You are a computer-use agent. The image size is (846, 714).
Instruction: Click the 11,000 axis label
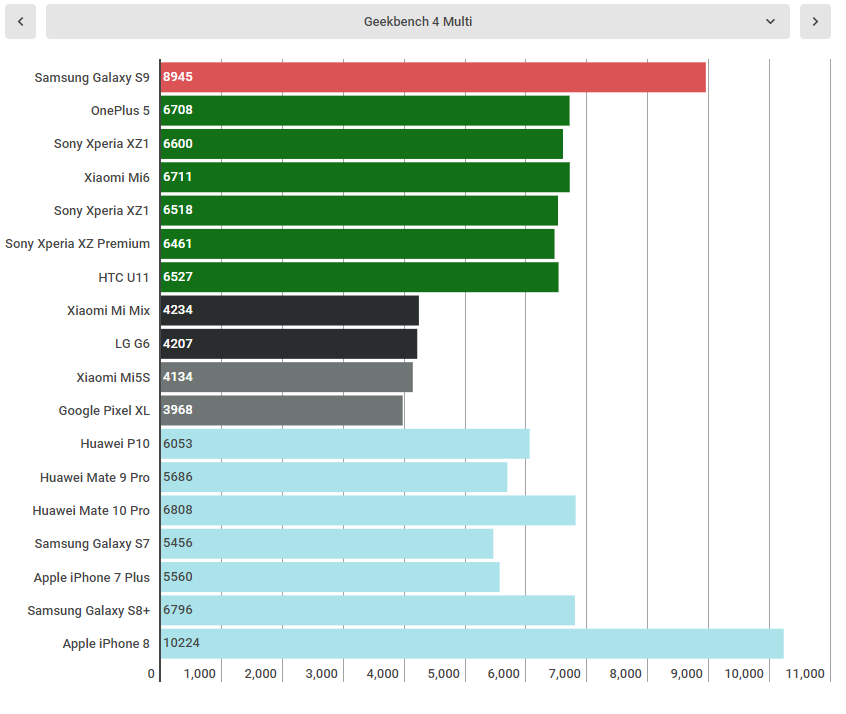[x=805, y=674]
